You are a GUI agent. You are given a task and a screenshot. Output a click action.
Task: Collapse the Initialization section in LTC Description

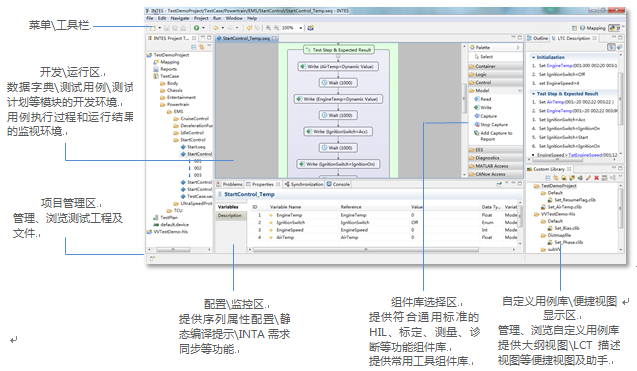pyautogui.click(x=533, y=57)
